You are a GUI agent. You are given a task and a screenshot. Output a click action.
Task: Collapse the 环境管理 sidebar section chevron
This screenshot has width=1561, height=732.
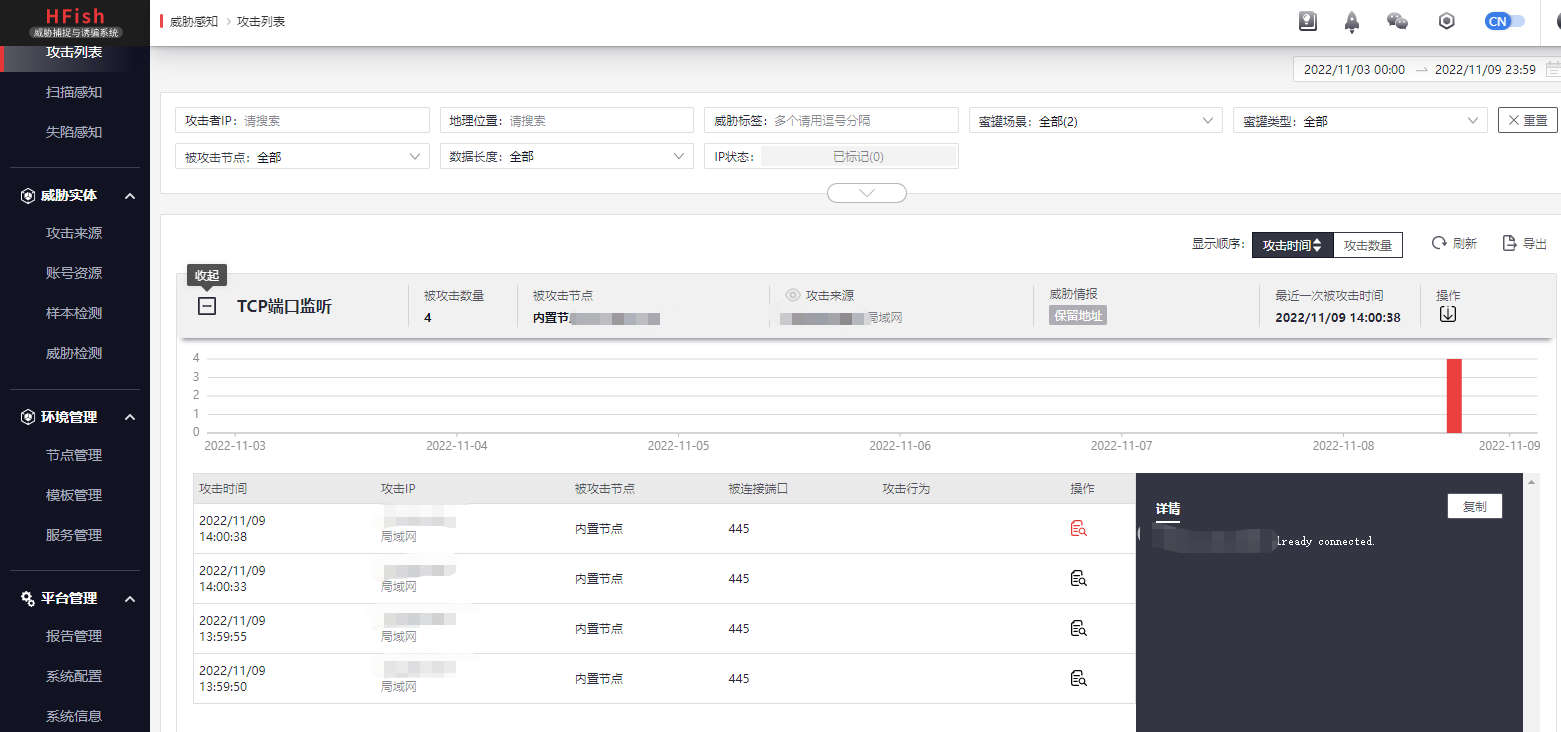click(x=130, y=418)
